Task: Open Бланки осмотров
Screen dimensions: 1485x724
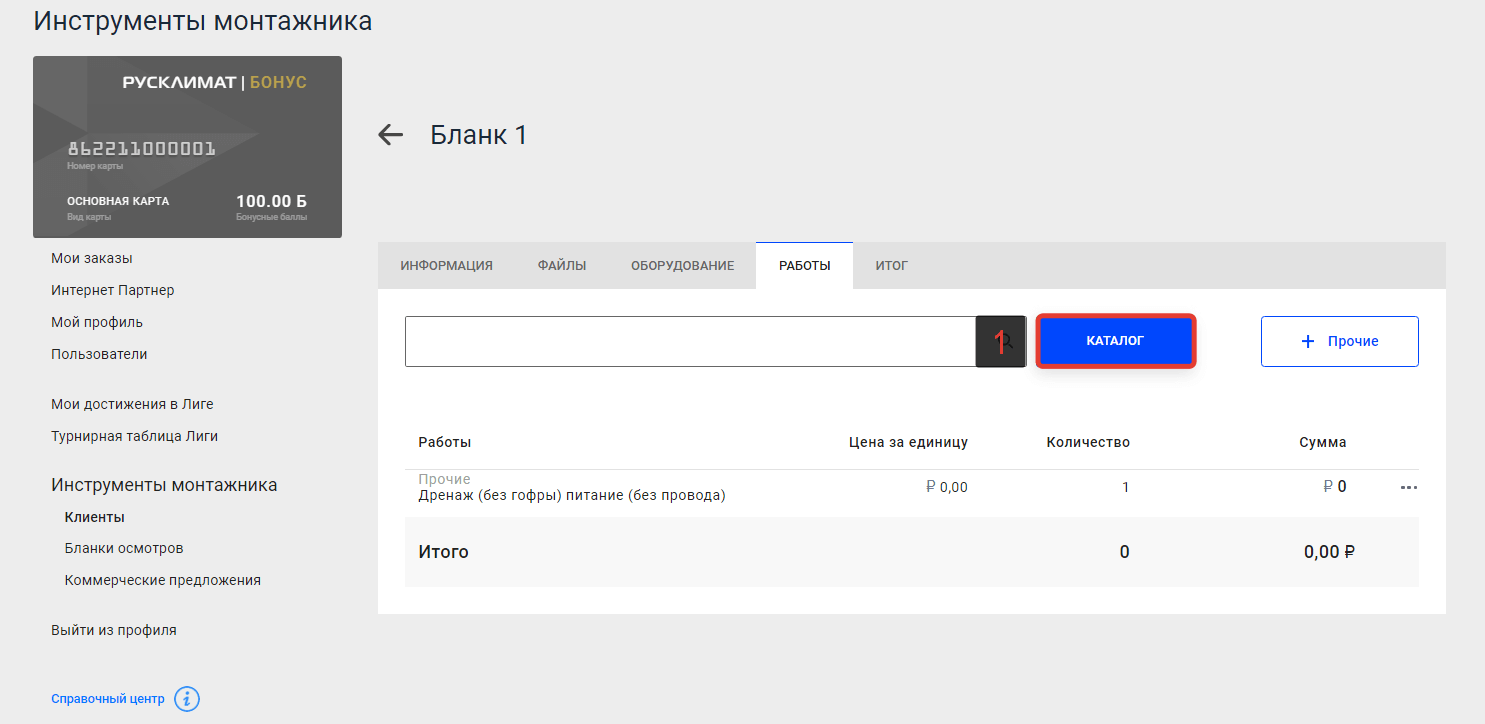Action: click(x=124, y=548)
